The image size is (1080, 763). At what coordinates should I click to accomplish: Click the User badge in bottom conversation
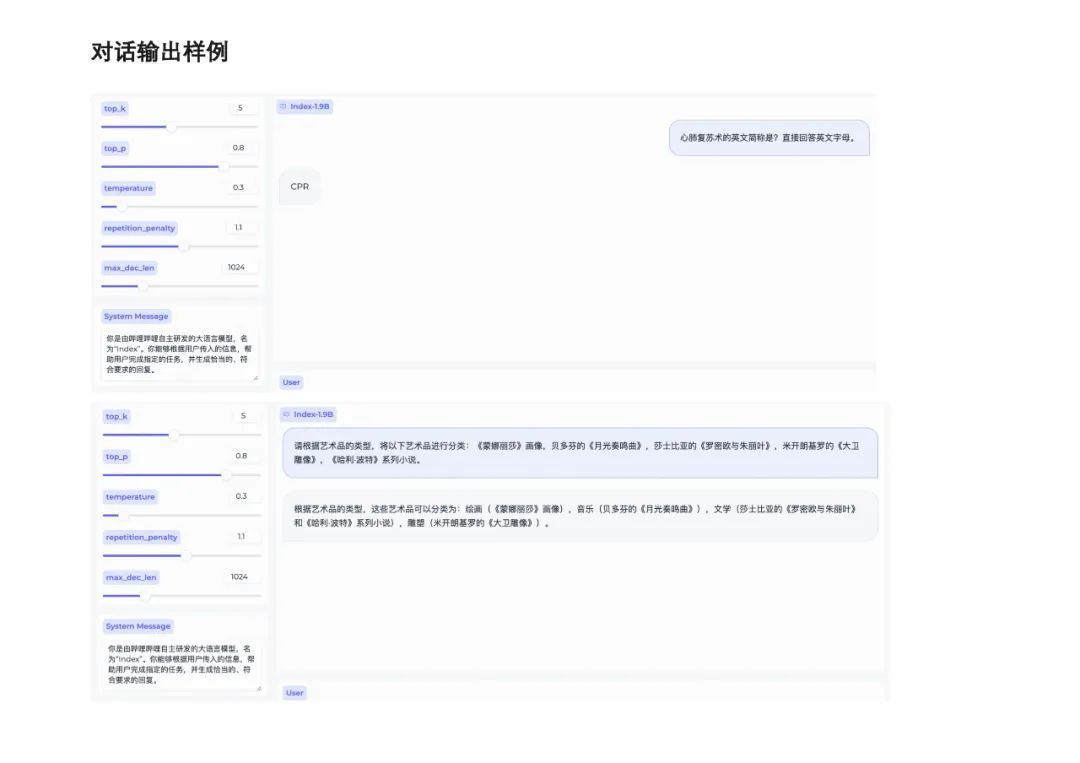[294, 692]
